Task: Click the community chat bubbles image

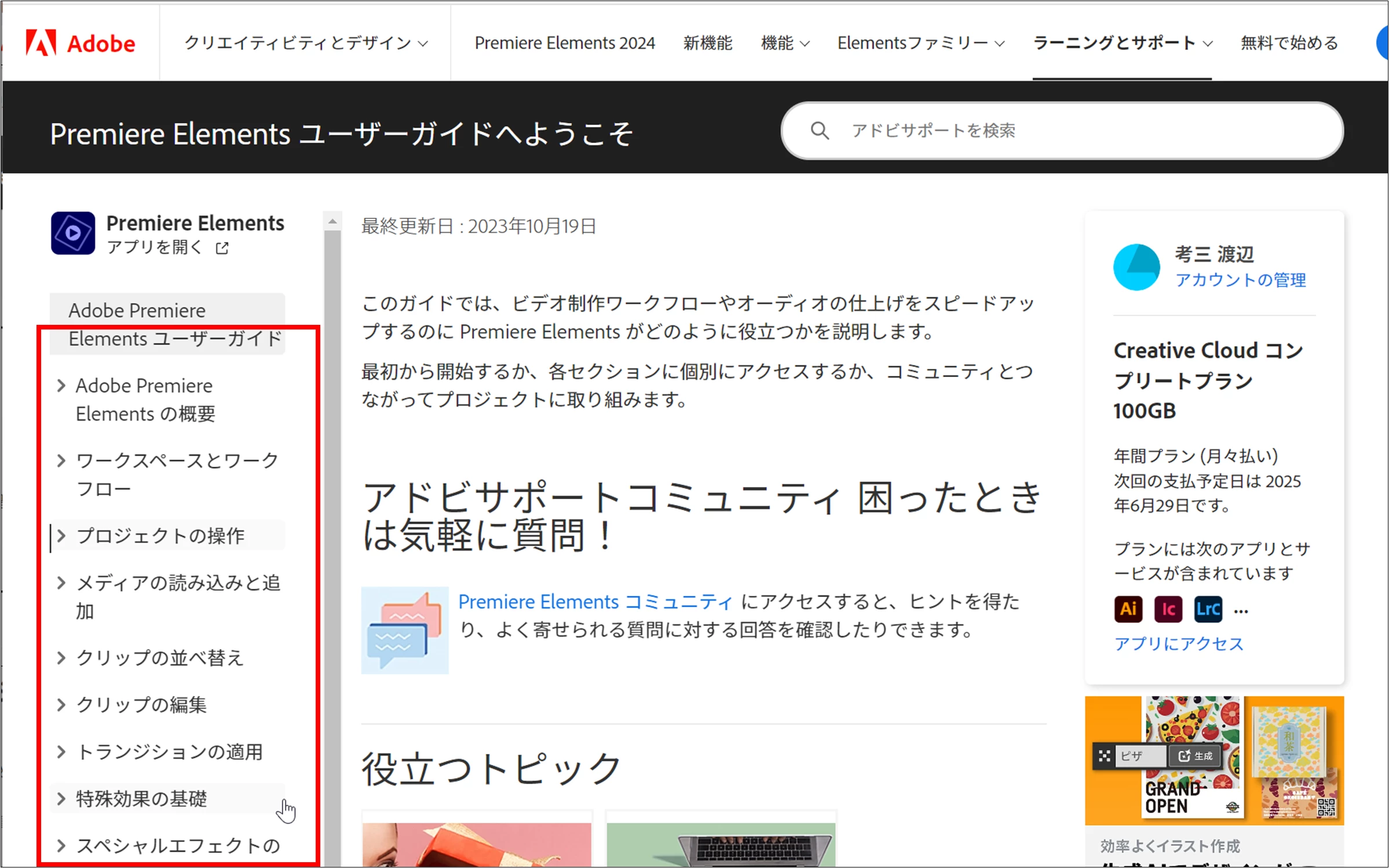Action: (405, 630)
